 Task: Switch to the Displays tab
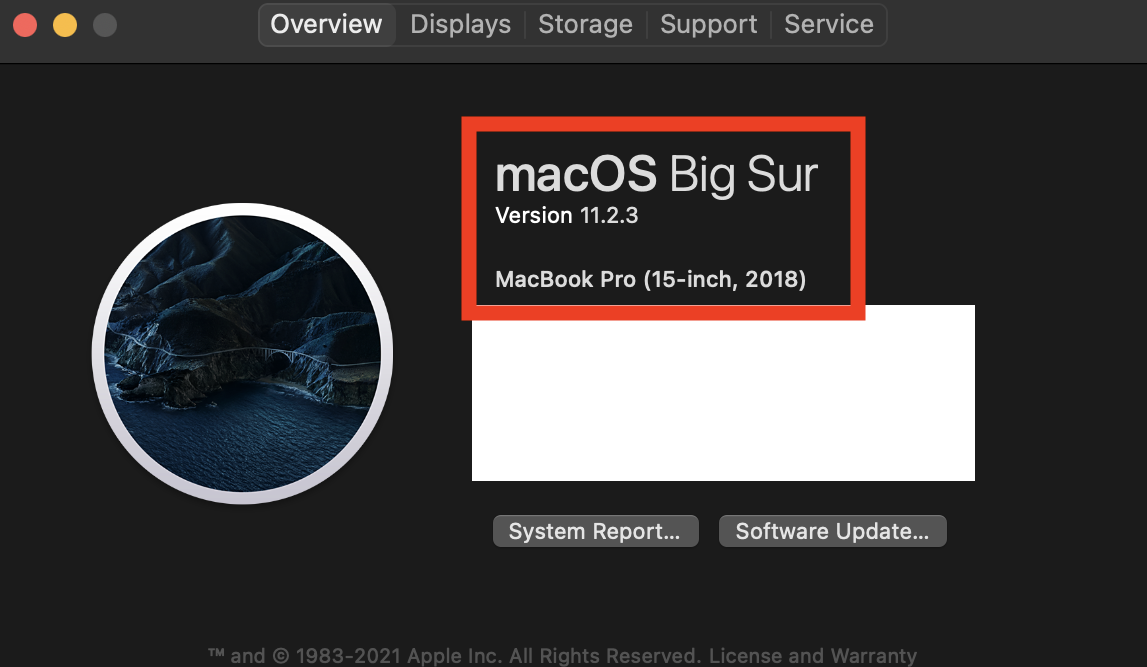coord(460,25)
